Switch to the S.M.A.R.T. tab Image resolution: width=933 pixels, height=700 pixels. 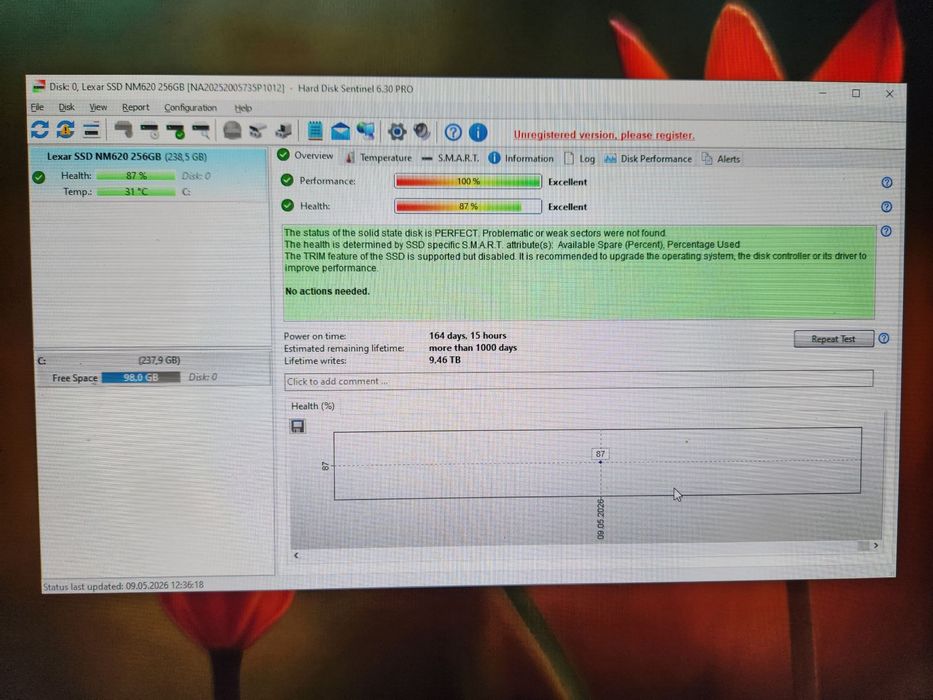[x=450, y=158]
